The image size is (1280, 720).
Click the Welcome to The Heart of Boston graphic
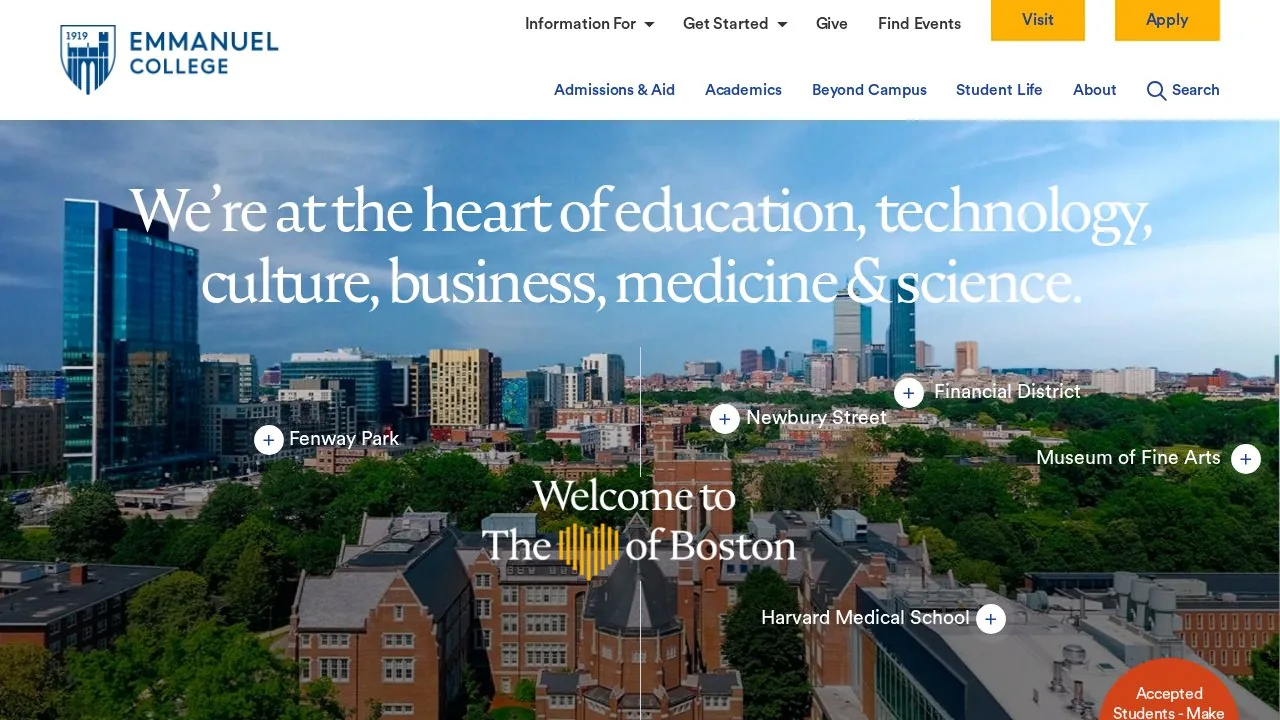(x=638, y=527)
